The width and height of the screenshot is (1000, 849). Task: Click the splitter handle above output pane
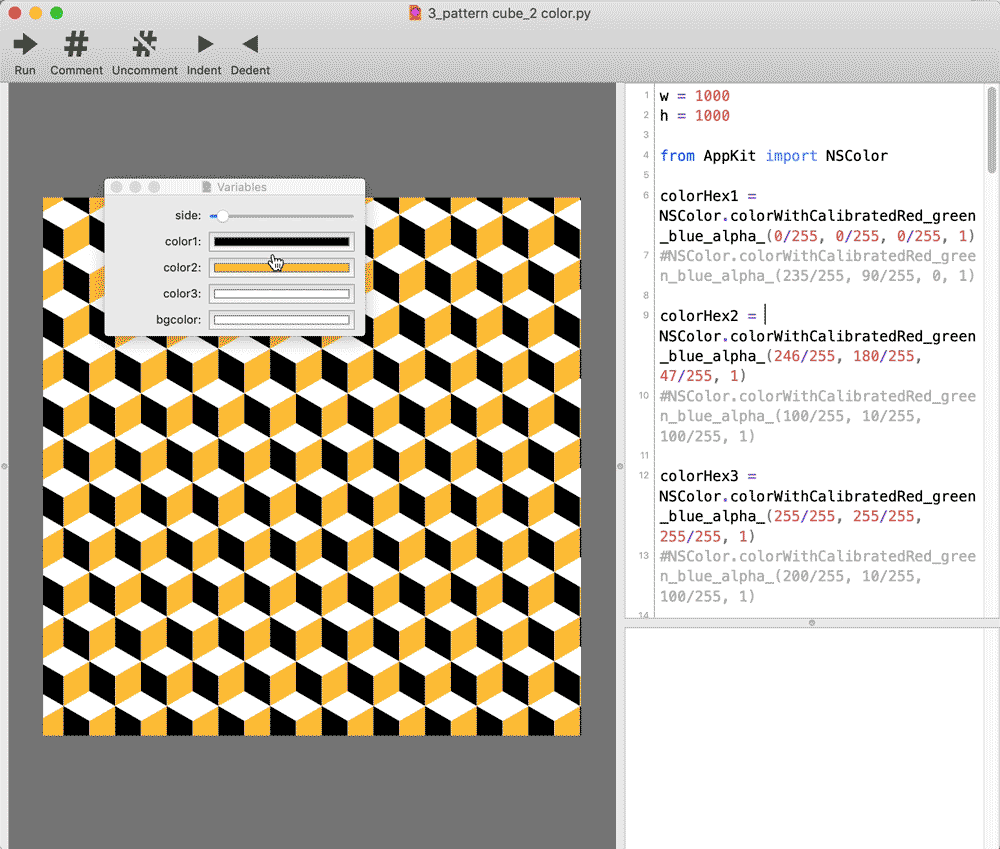point(812,623)
